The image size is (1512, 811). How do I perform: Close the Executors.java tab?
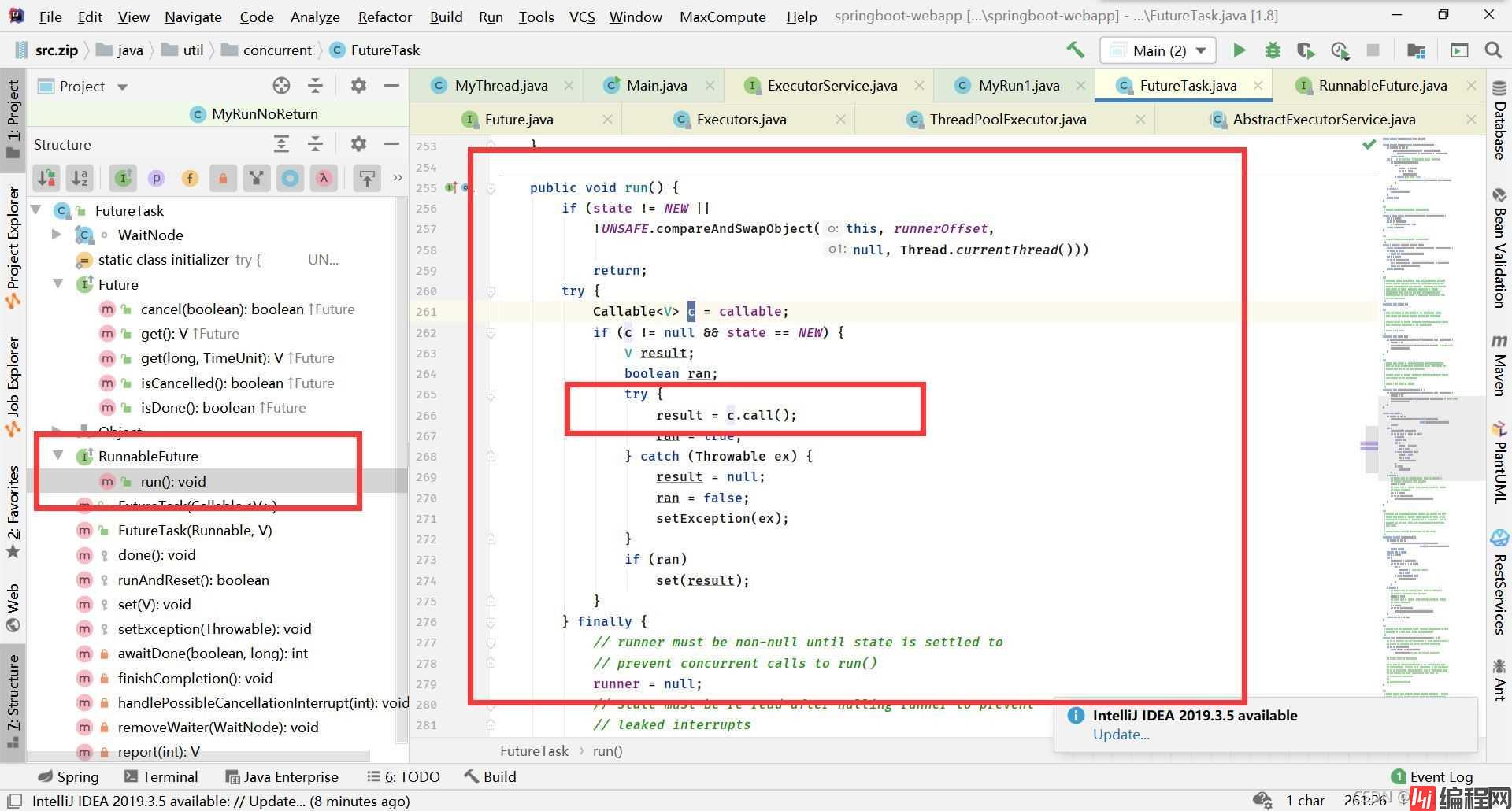840,119
